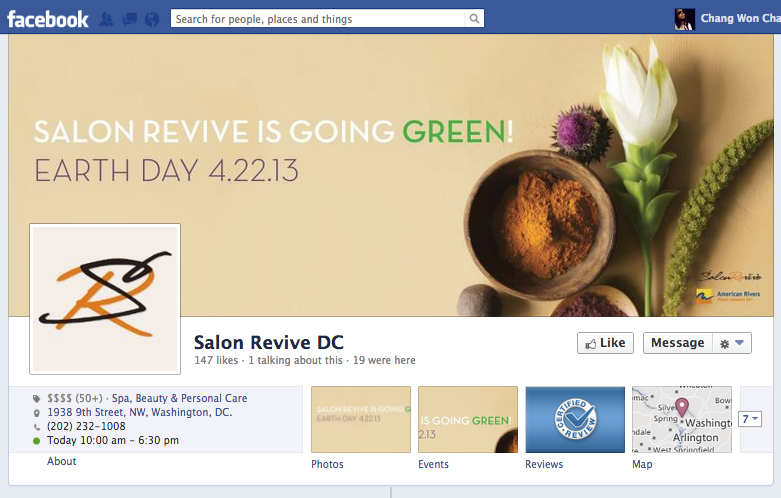Open the friend requests icon

coord(106,19)
